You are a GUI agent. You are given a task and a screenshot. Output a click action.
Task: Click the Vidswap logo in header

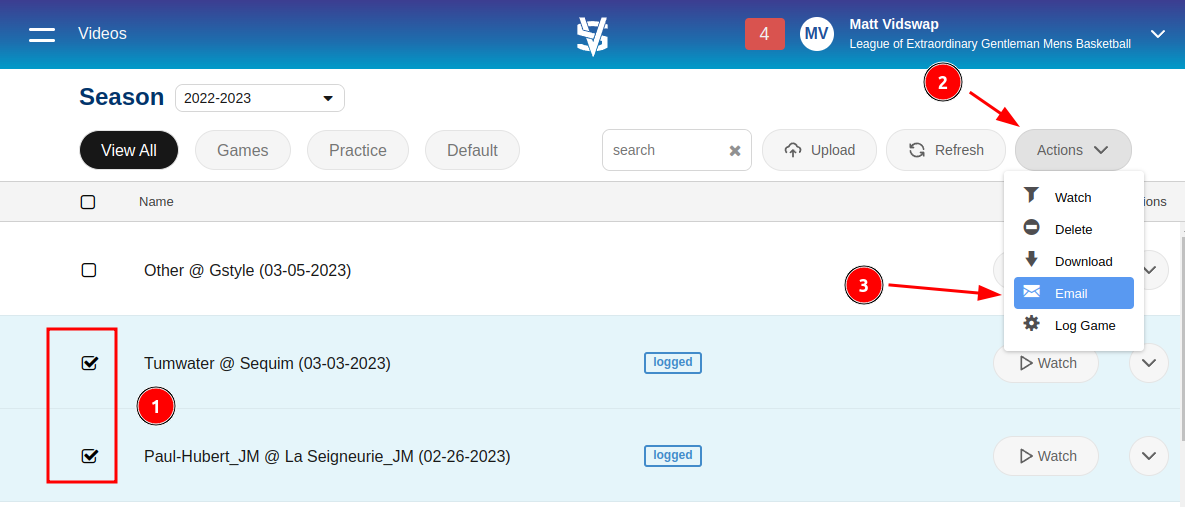point(592,36)
